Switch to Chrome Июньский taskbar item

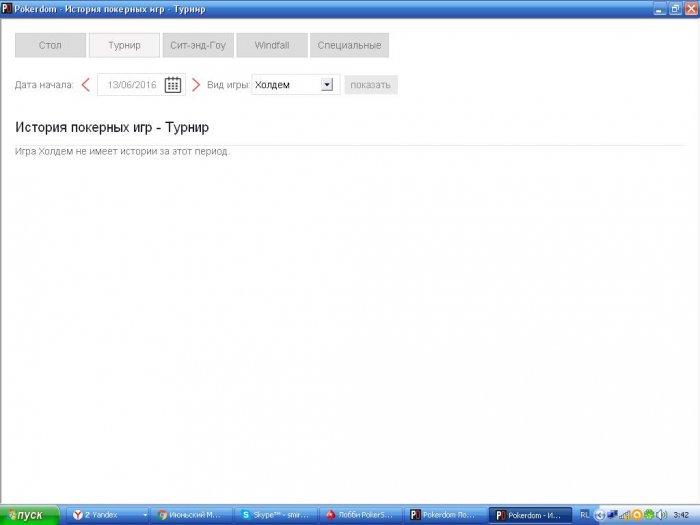[191, 515]
